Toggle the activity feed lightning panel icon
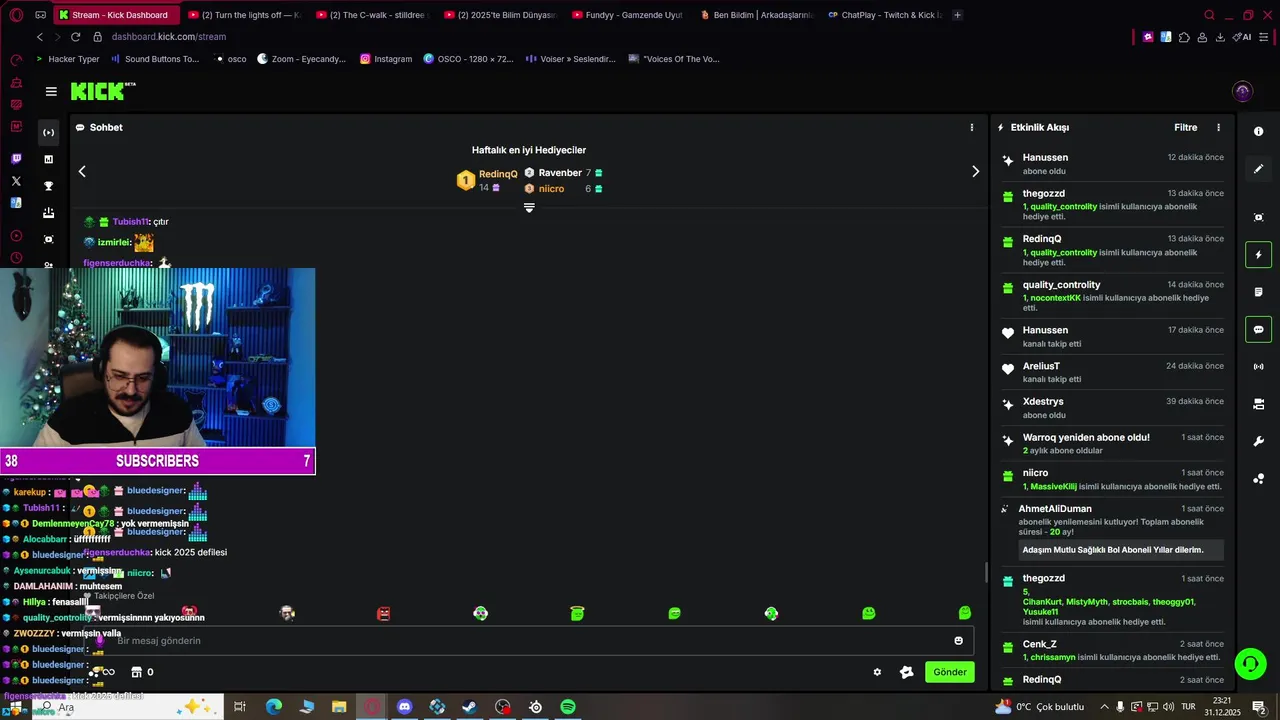 coord(1258,255)
